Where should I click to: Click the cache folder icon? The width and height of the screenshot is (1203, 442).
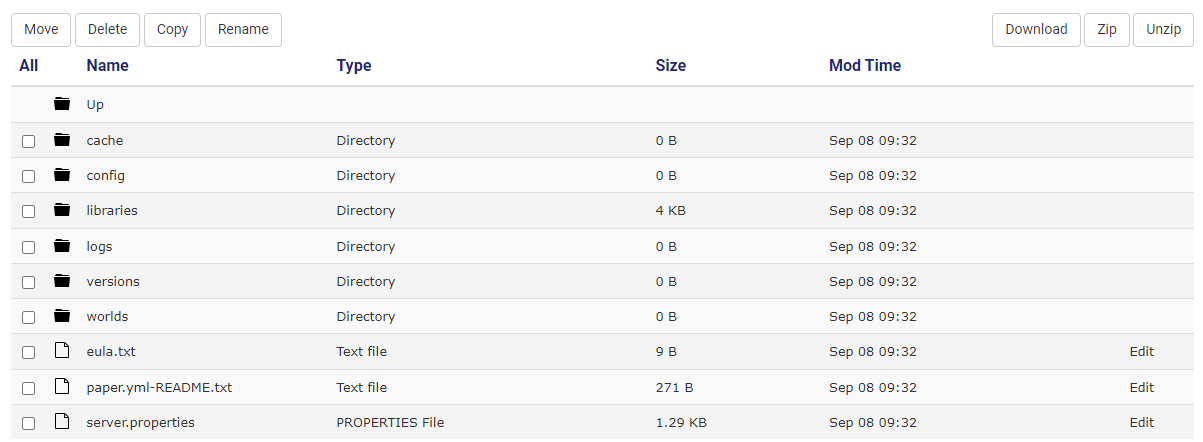(62, 140)
